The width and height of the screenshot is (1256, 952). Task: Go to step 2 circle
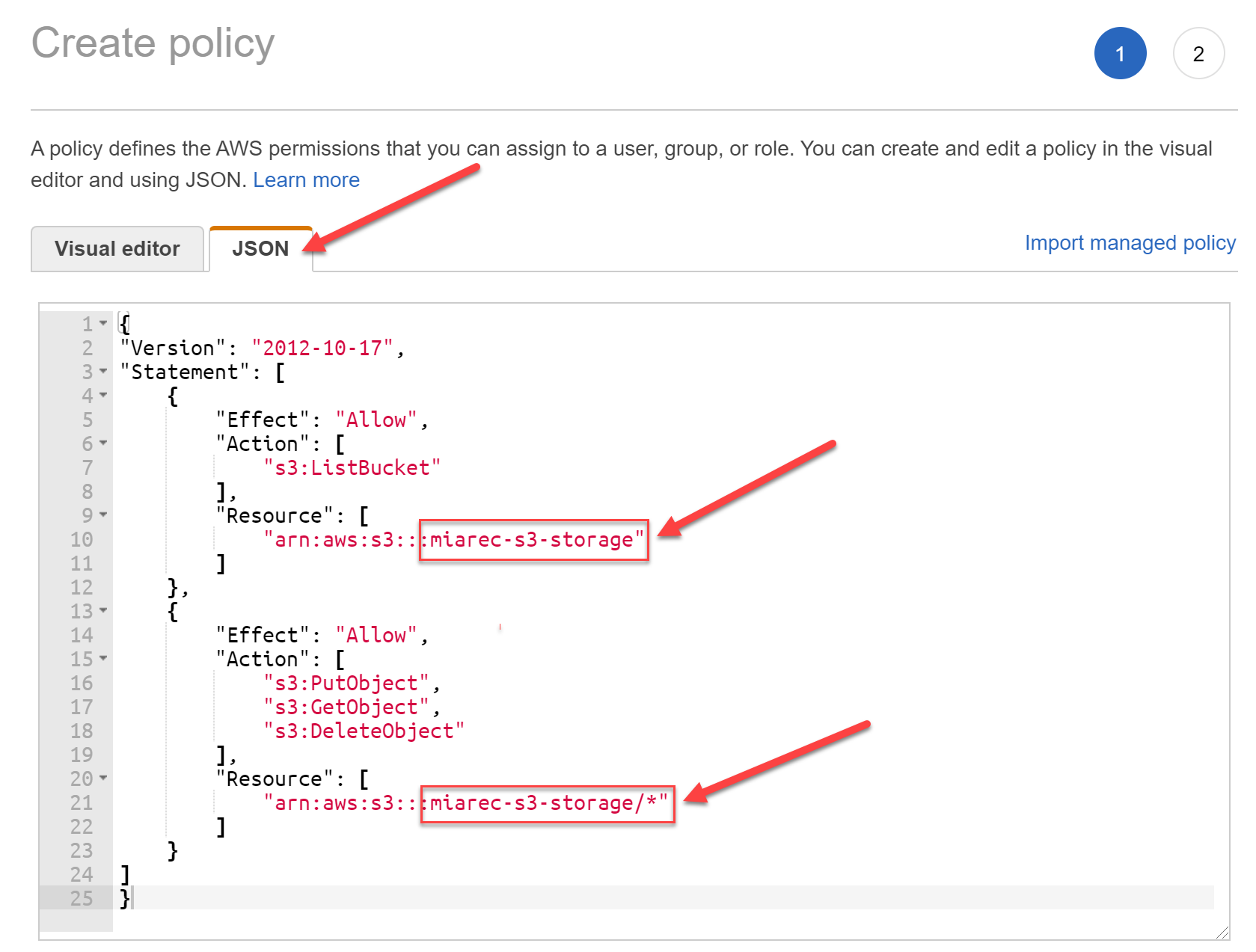coord(1198,54)
